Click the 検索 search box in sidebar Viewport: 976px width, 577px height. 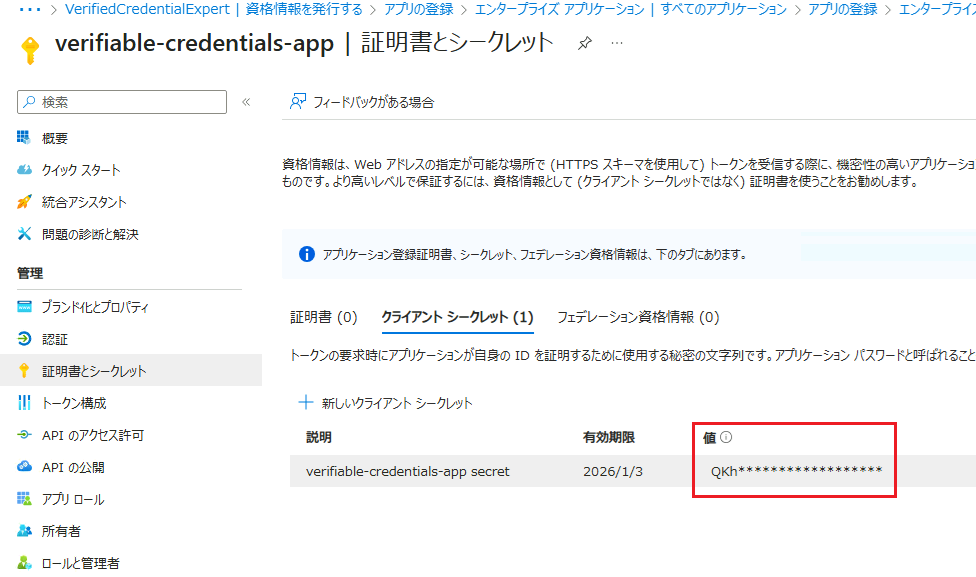tap(122, 102)
